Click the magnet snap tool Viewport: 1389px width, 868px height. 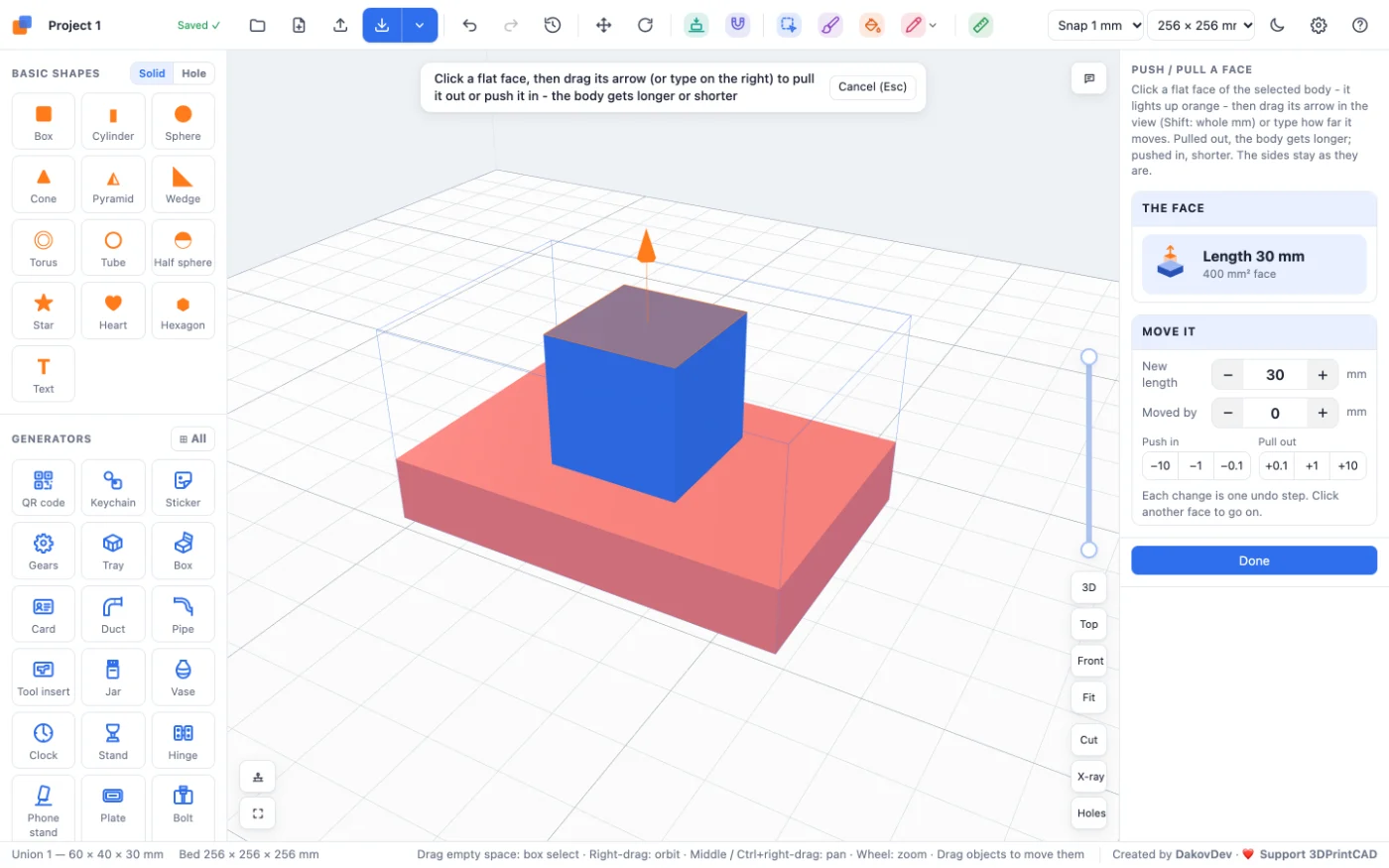[737, 25]
